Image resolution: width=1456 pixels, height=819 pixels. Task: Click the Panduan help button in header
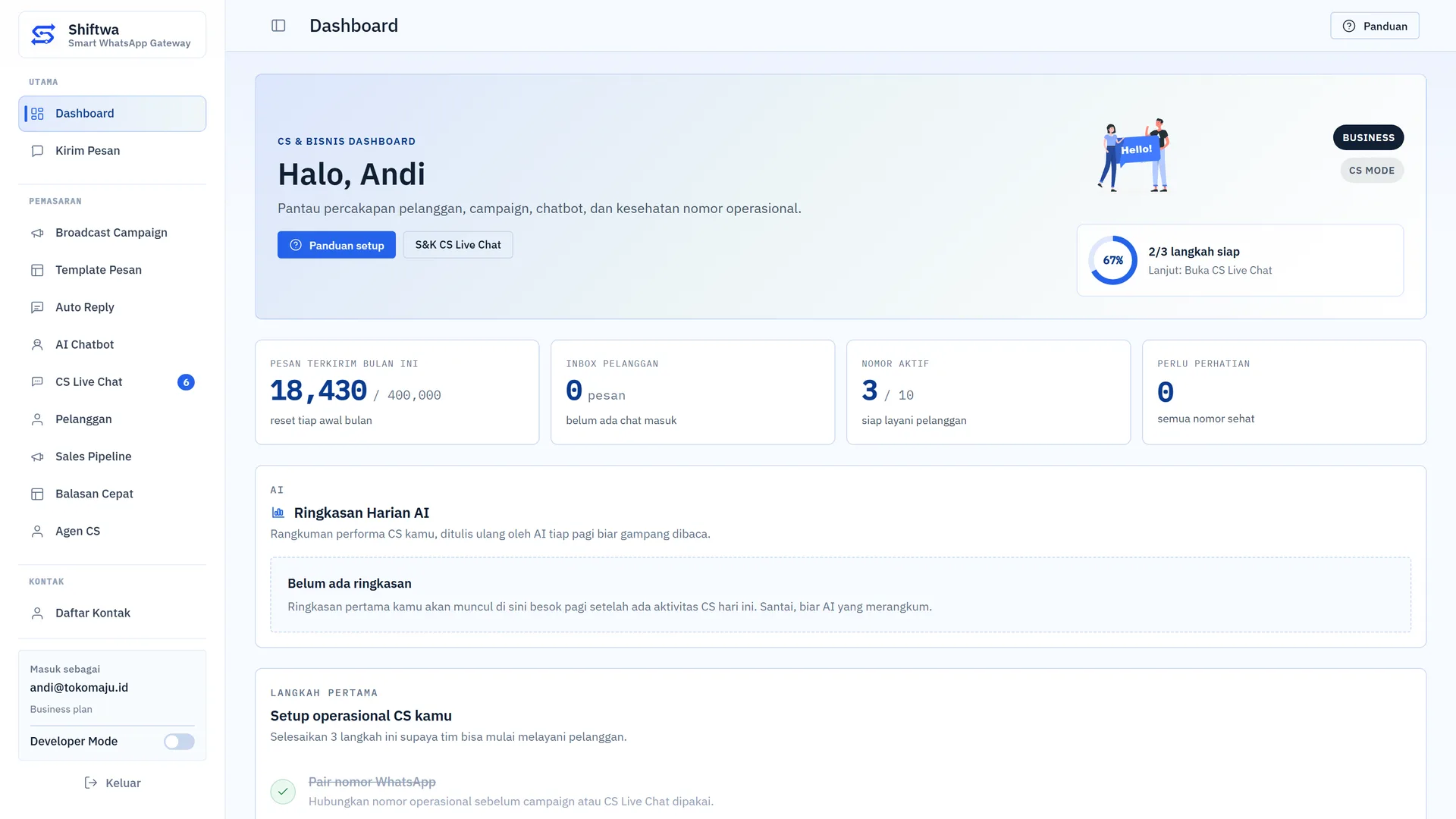coord(1374,26)
